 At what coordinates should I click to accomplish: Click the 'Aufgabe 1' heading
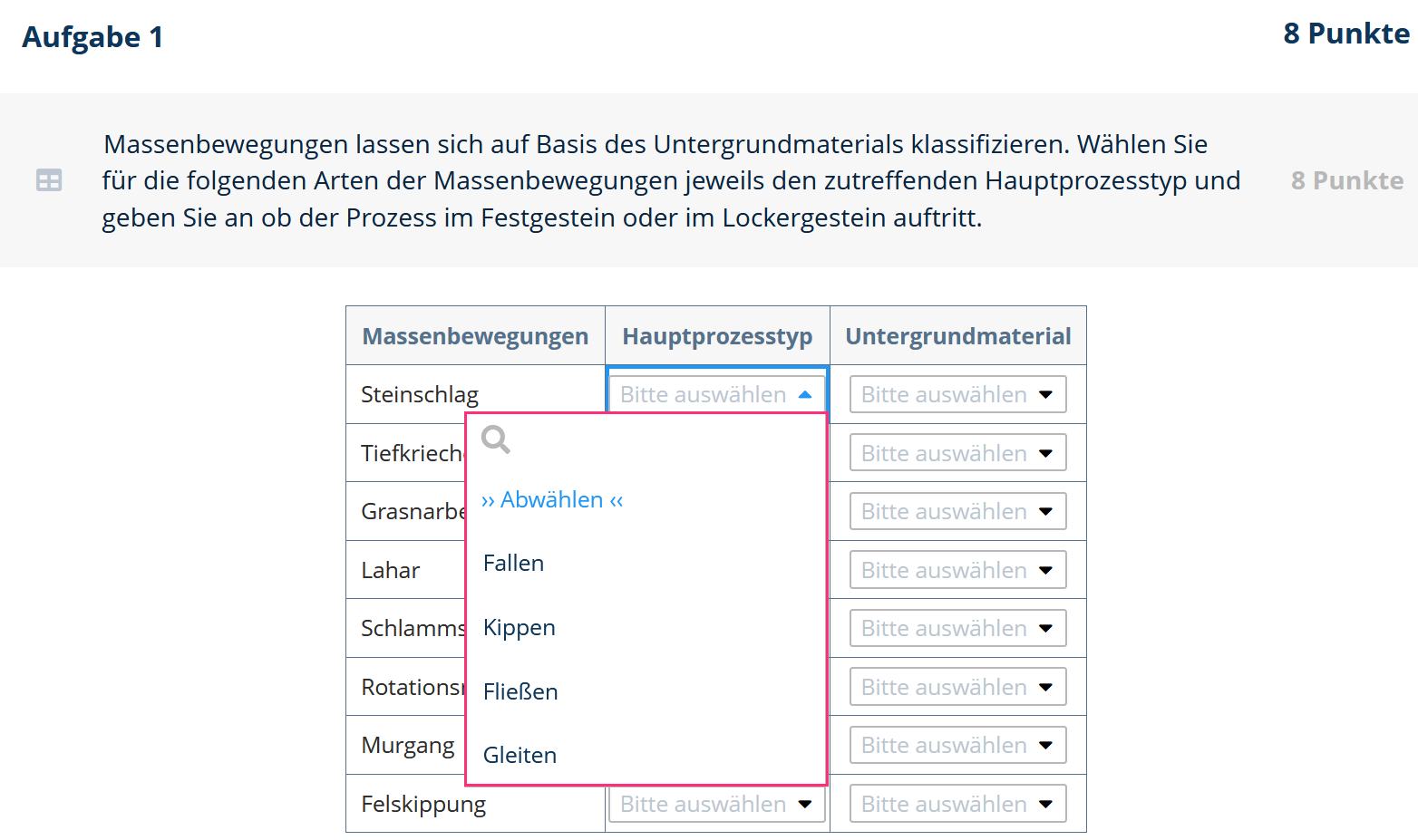(92, 37)
